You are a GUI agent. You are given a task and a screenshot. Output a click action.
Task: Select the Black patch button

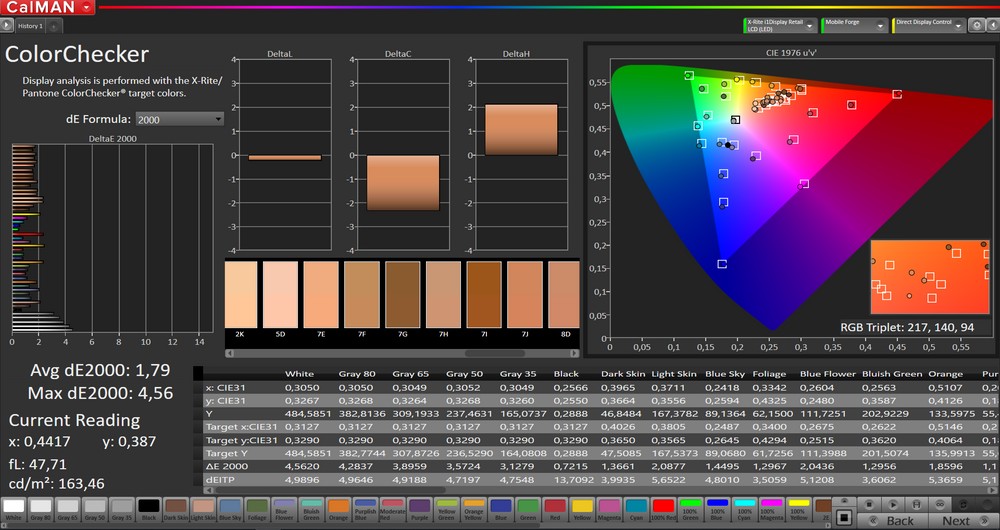tap(149, 510)
